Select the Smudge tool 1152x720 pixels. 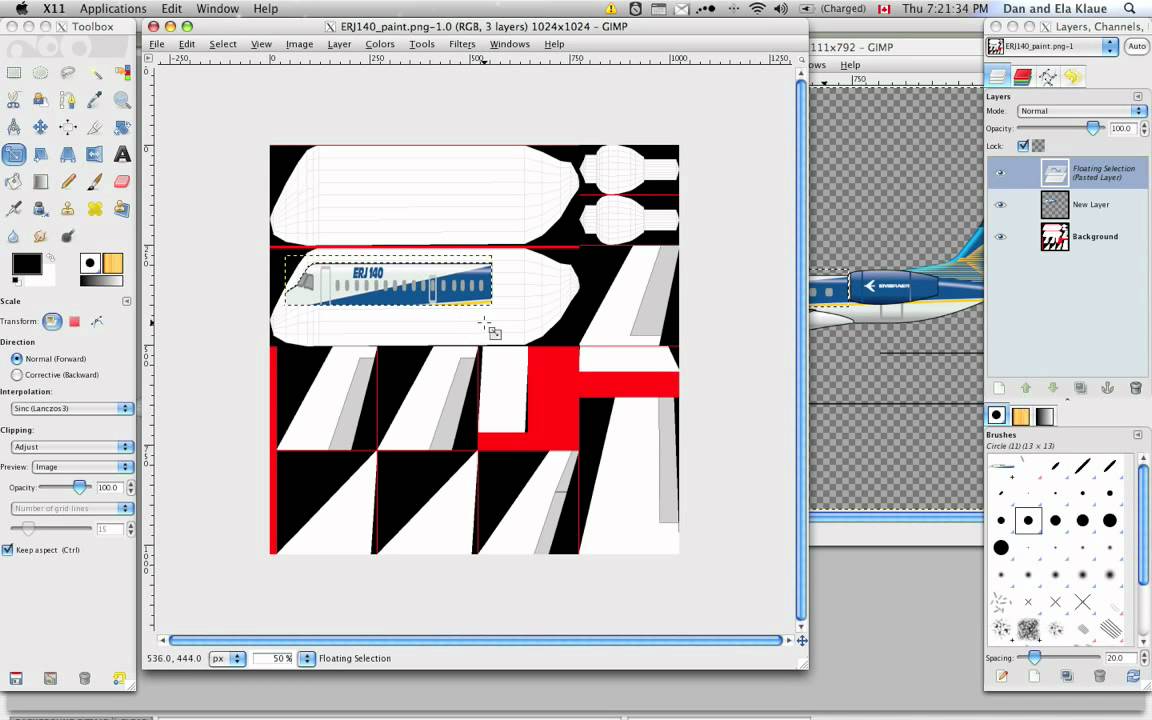(40, 236)
